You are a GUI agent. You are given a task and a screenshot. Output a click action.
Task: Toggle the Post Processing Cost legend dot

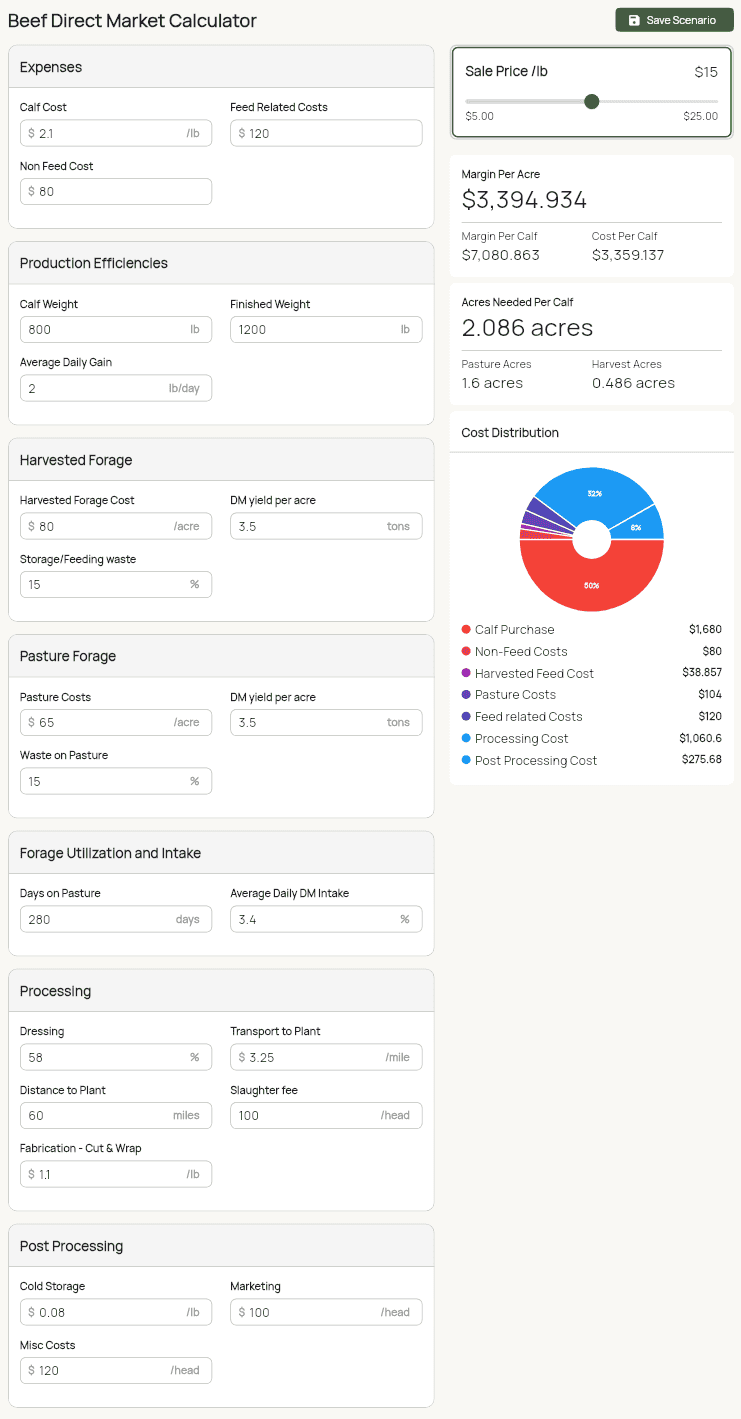466,760
